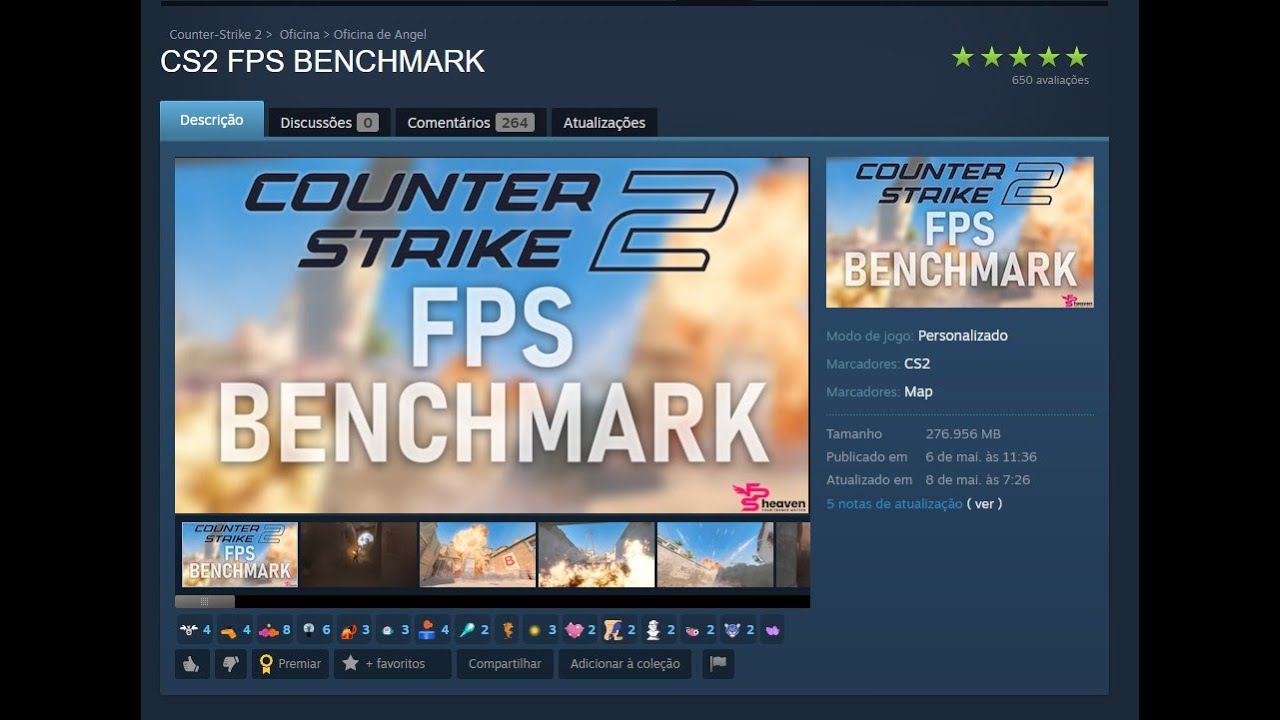Click the thumbnail strip horizontal scrollbar handle
The image size is (1280, 720).
[x=205, y=602]
